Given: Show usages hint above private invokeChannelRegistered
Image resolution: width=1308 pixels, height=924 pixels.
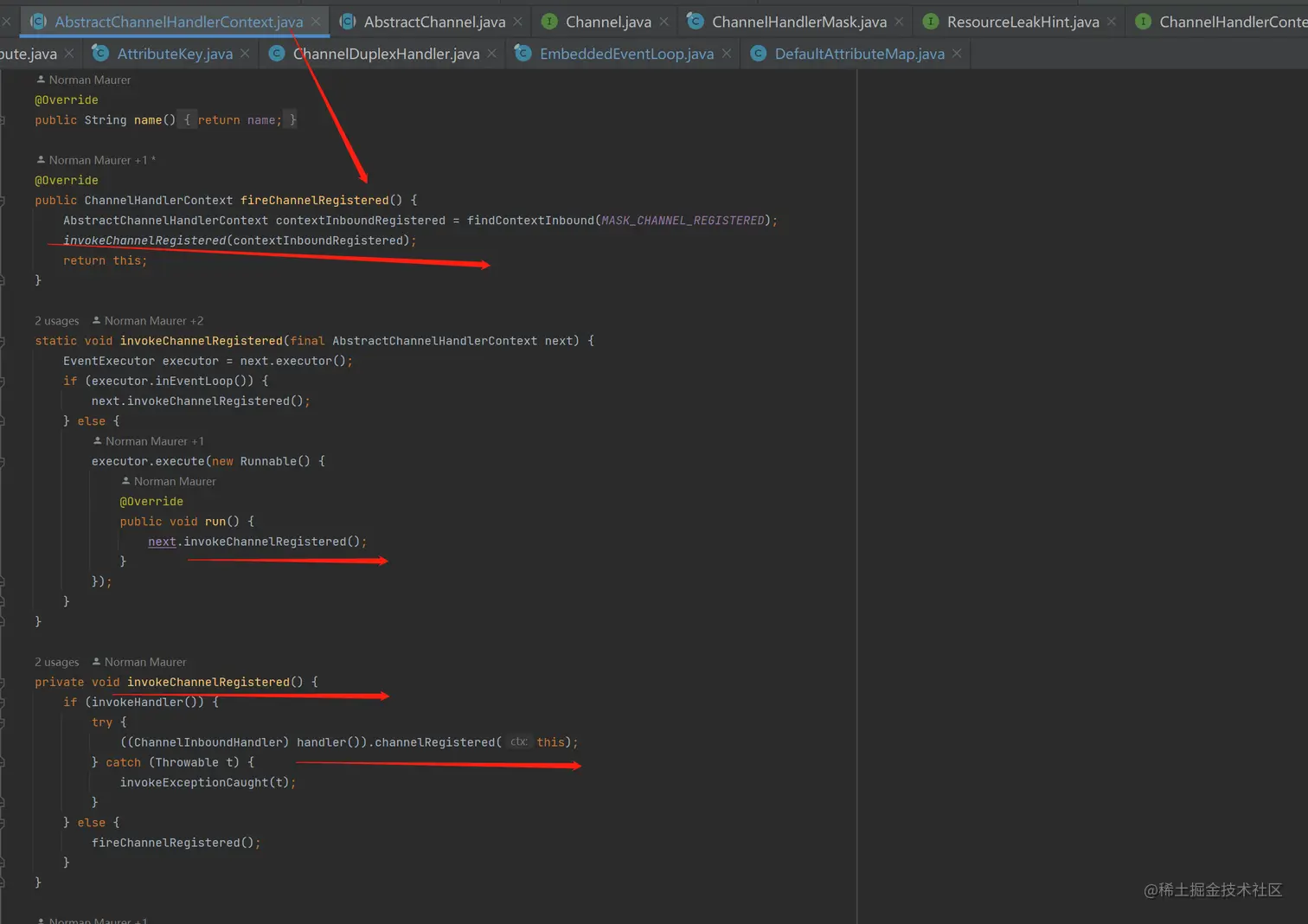Looking at the screenshot, I should [56, 662].
